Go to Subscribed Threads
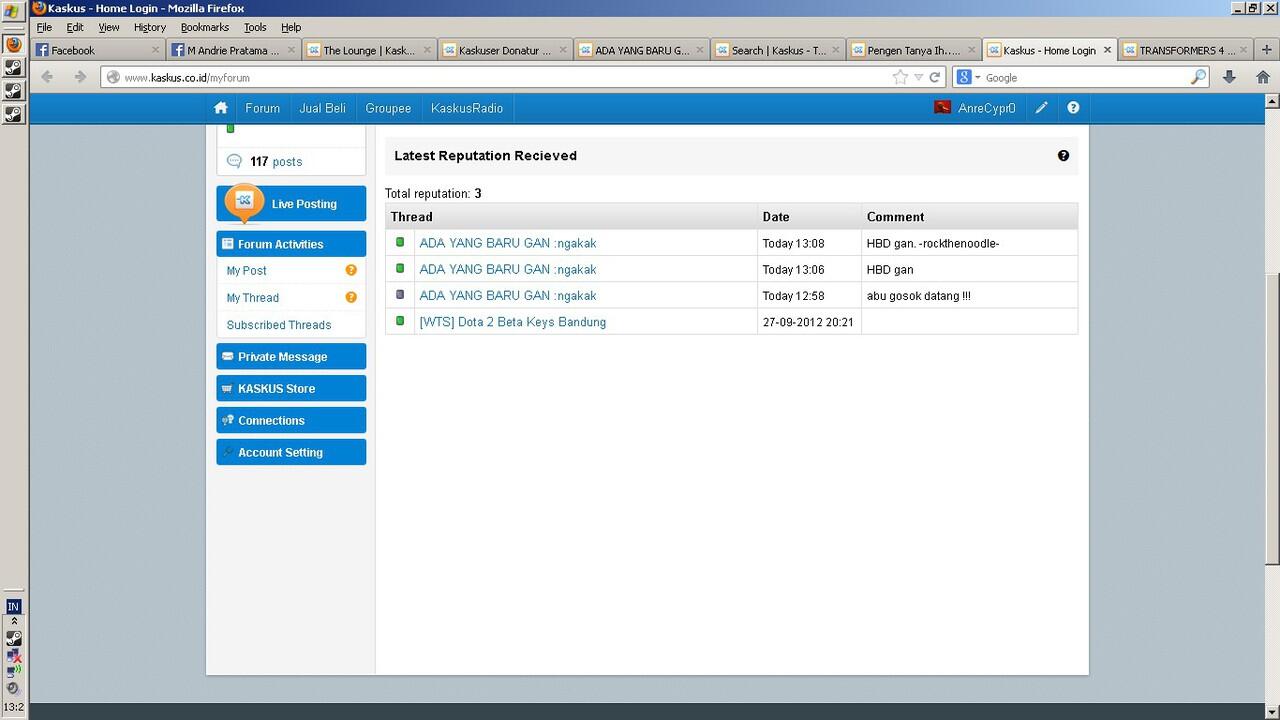The image size is (1280, 720). coord(278,325)
